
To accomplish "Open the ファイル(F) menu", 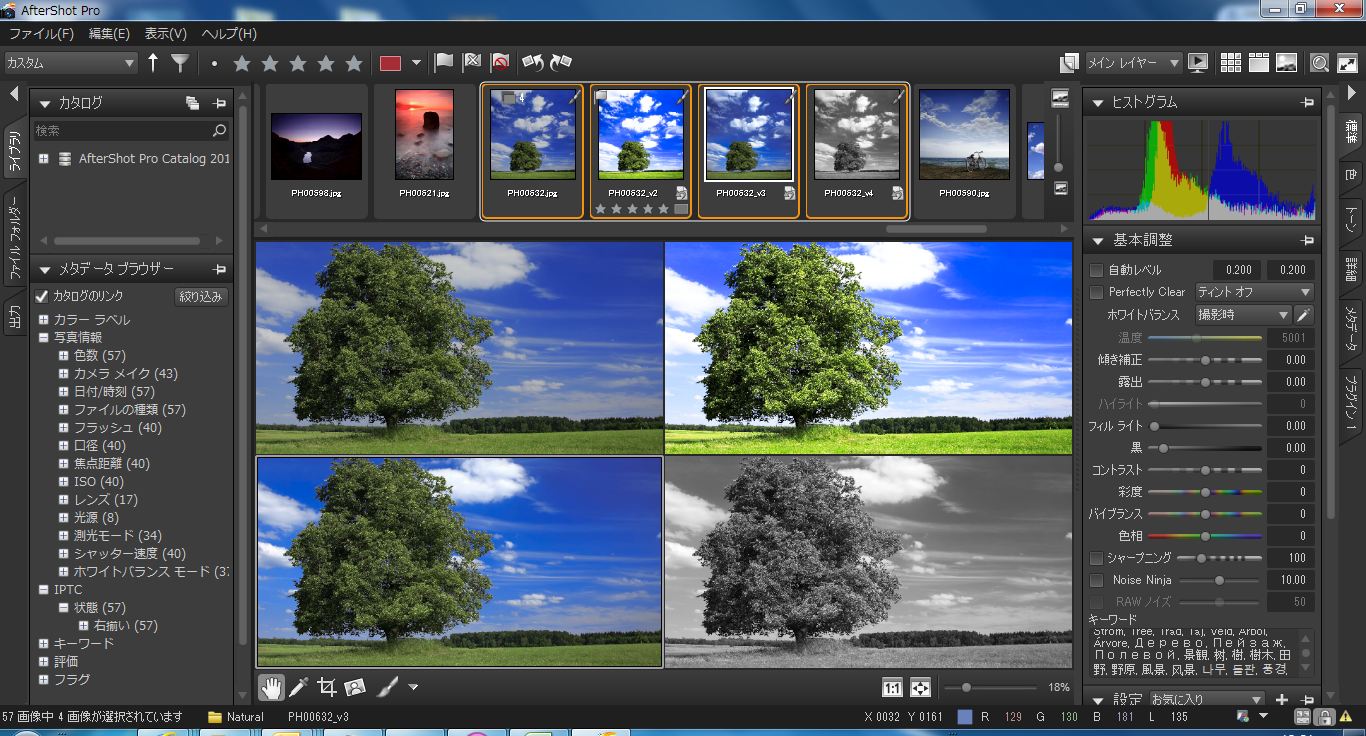I will (x=41, y=34).
